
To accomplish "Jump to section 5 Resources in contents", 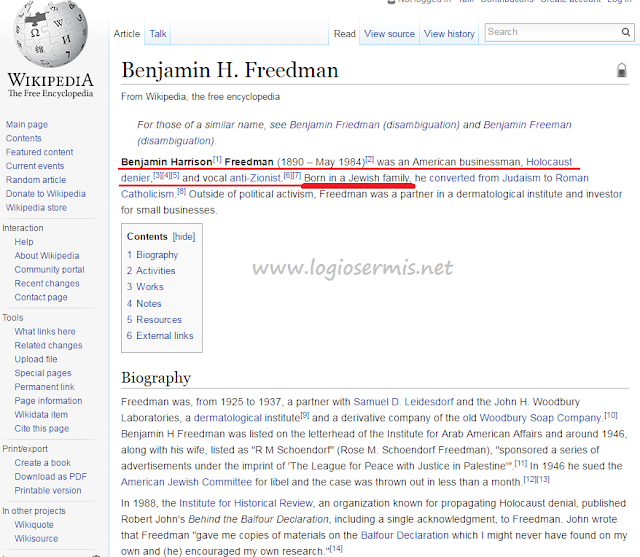I will 154,320.
